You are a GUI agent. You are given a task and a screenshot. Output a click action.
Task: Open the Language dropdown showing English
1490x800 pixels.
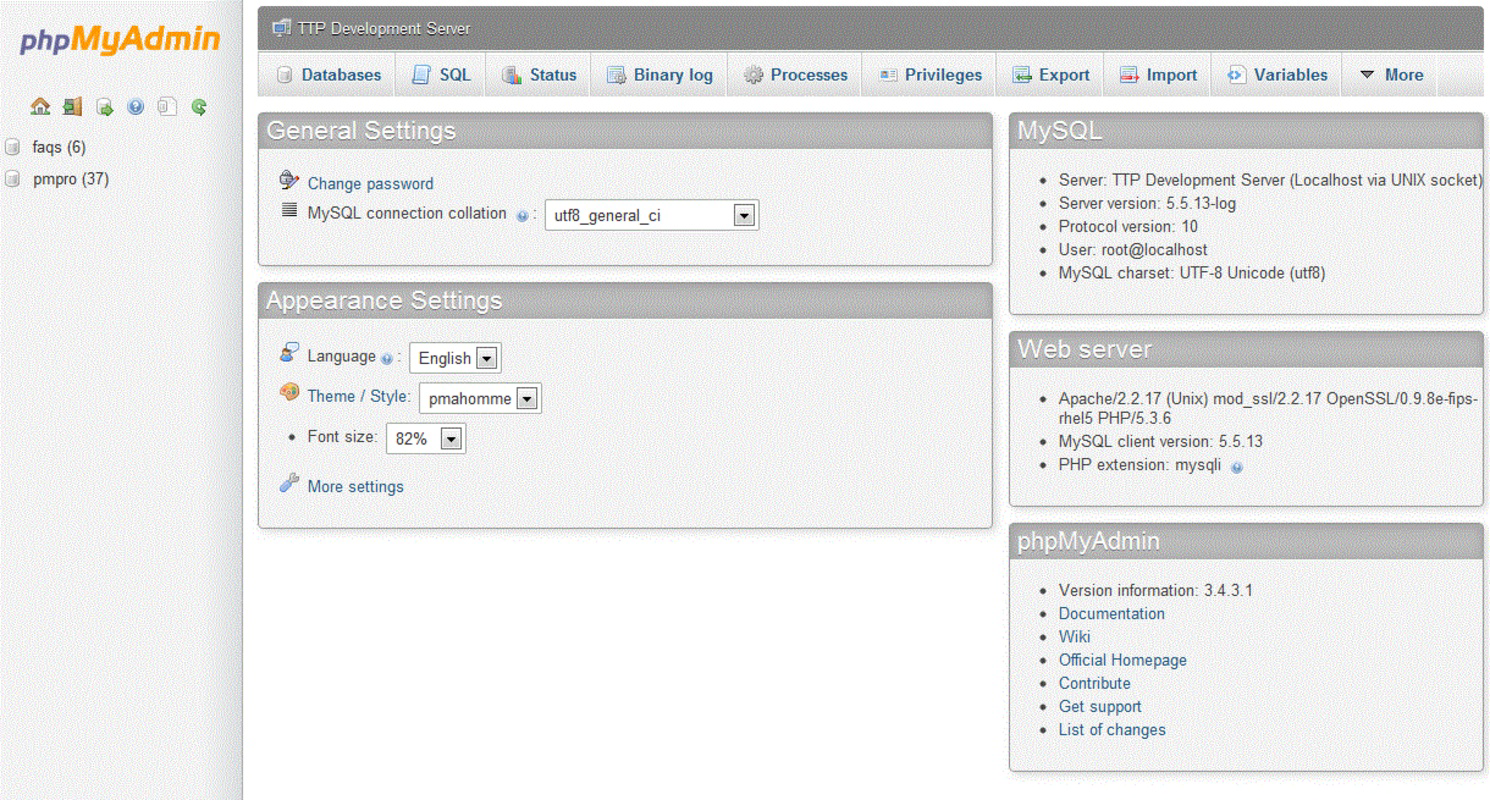455,358
